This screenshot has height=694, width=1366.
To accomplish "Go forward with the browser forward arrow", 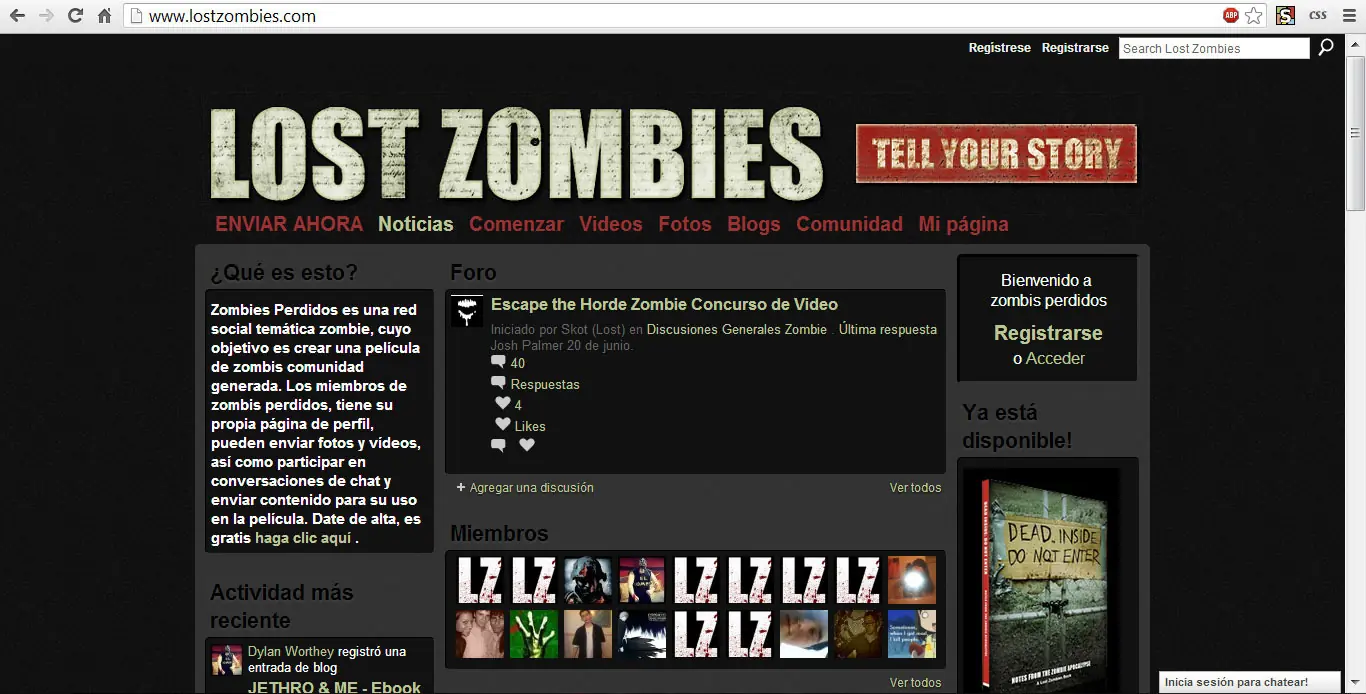I will pyautogui.click(x=46, y=16).
